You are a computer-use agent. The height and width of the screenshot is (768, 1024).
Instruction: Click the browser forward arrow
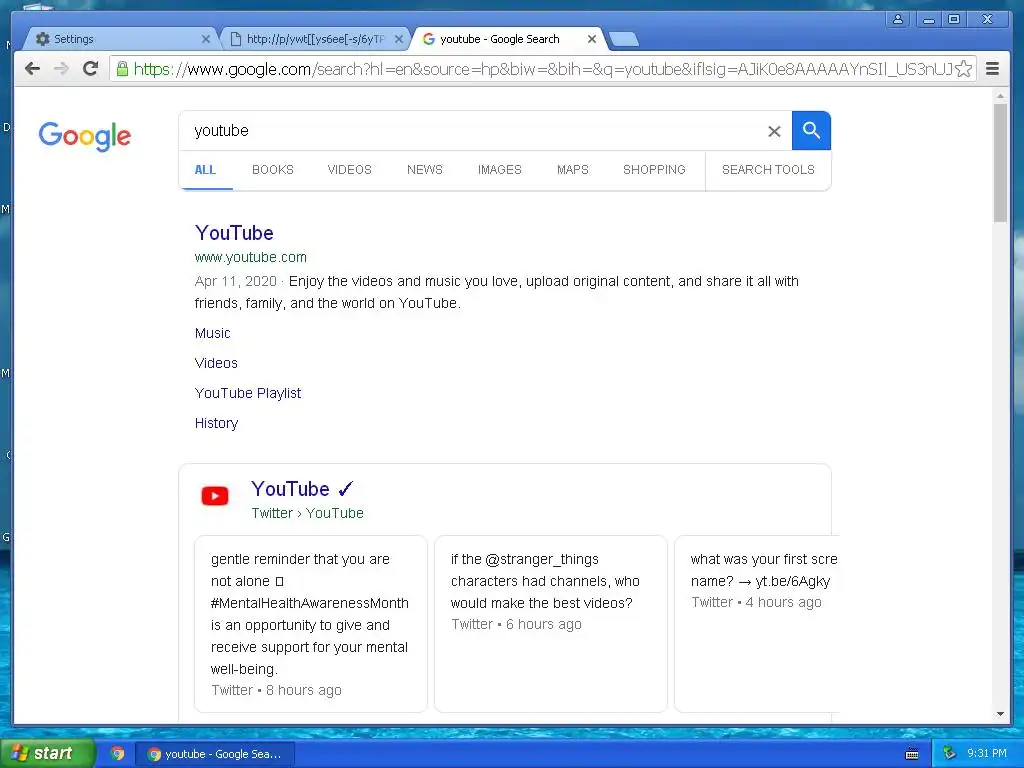(61, 69)
